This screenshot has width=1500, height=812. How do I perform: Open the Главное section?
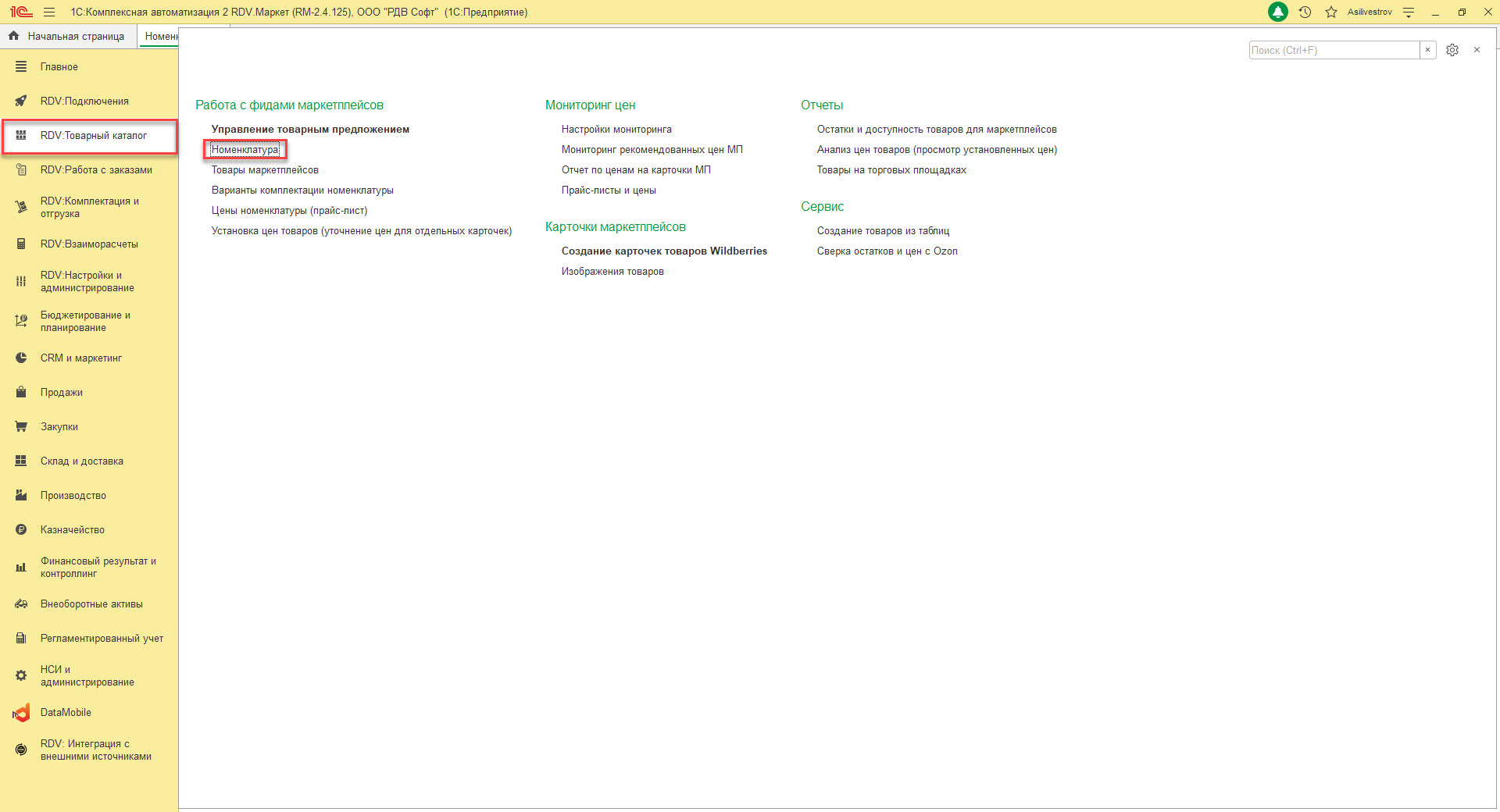[59, 67]
